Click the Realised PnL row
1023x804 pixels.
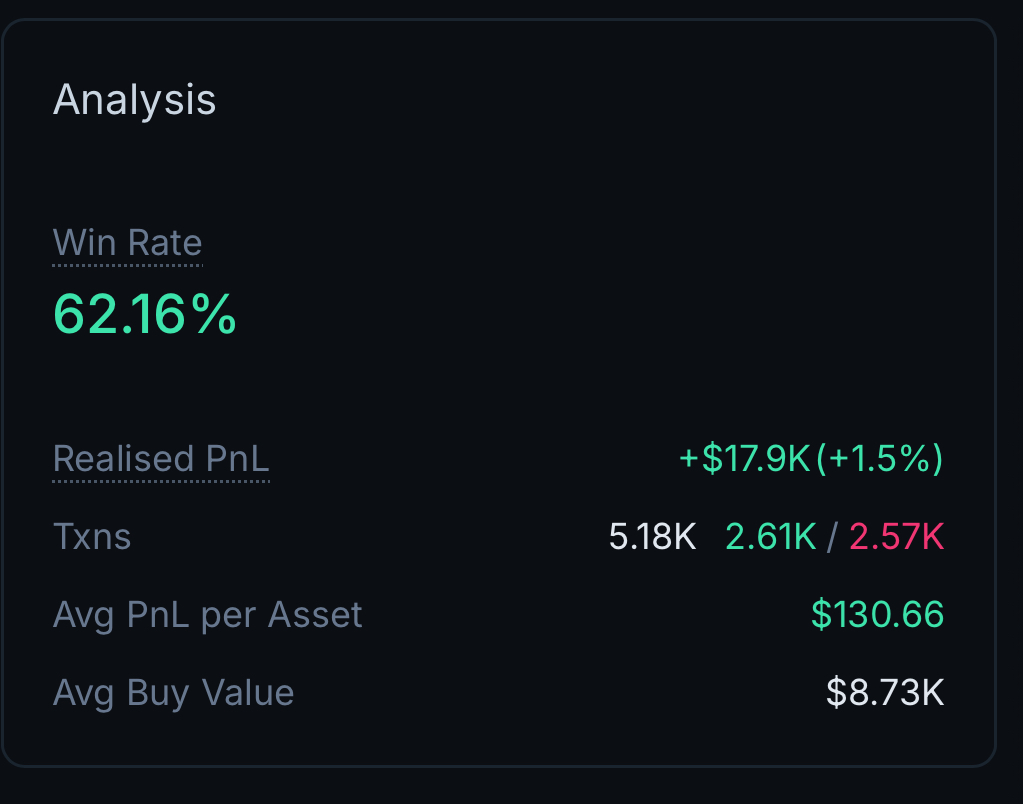[x=500, y=459]
